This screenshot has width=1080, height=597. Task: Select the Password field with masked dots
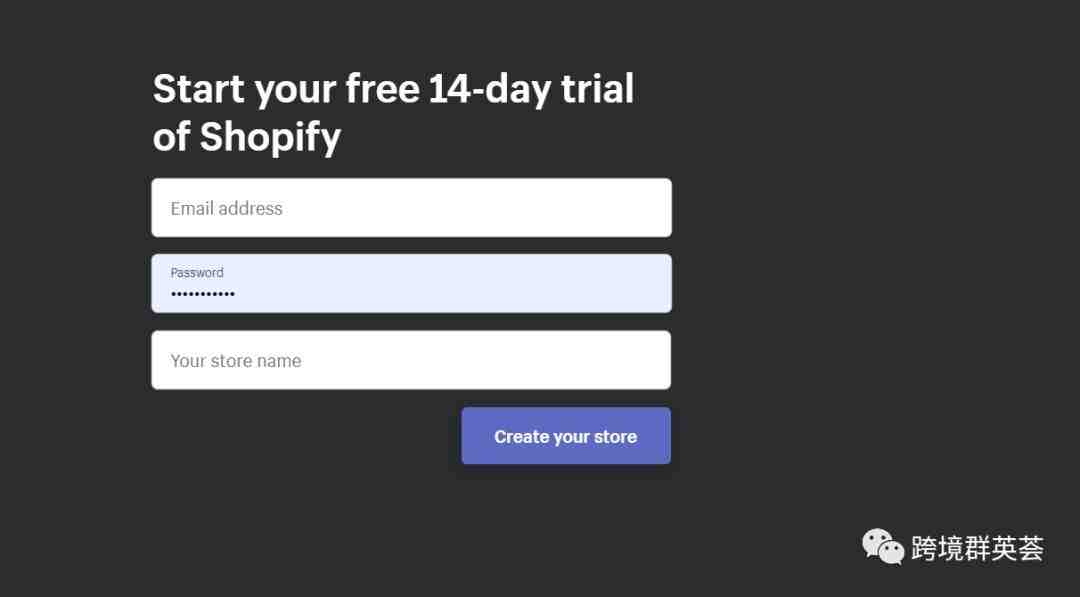[411, 284]
